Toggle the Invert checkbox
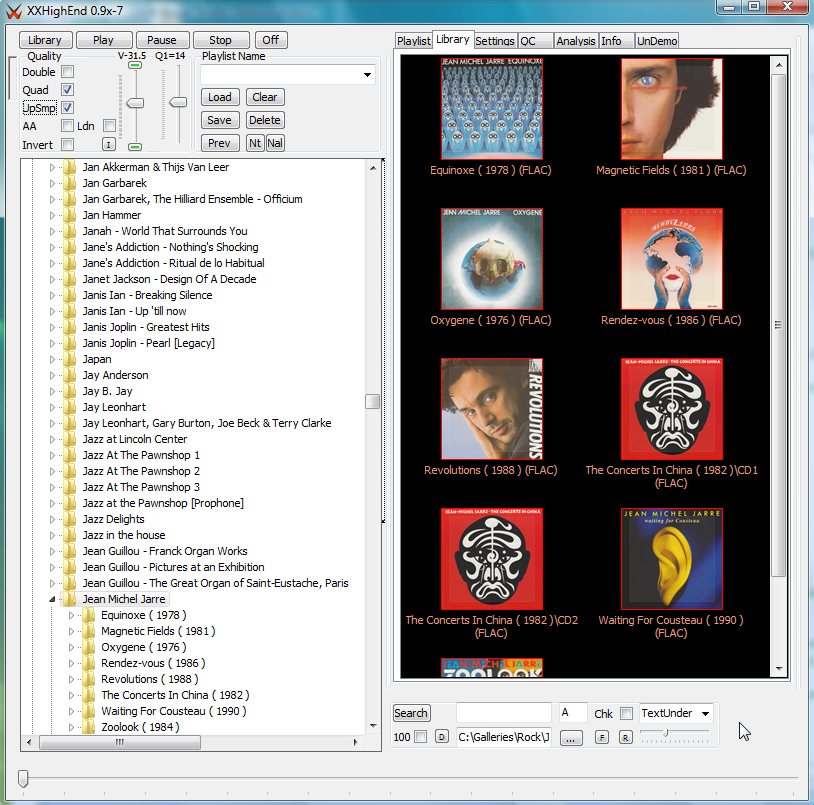Viewport: 814px width, 805px height. click(x=67, y=144)
